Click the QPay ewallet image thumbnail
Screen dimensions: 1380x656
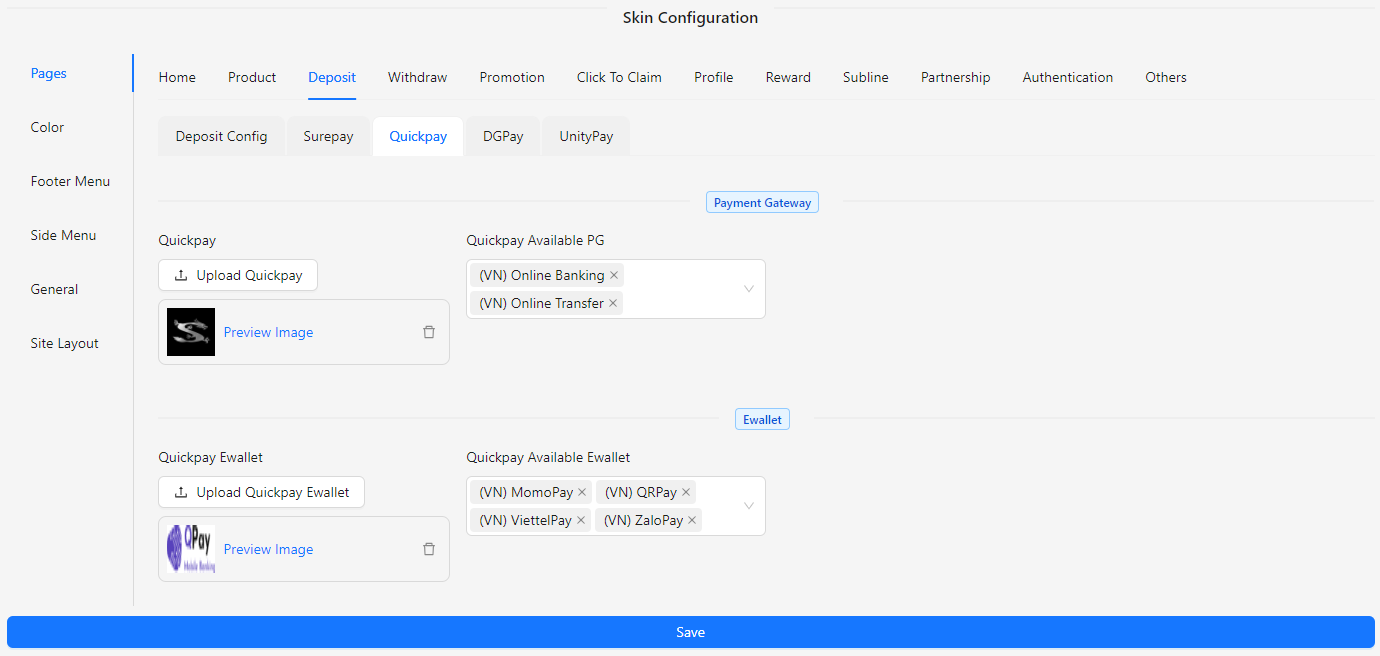click(190, 548)
